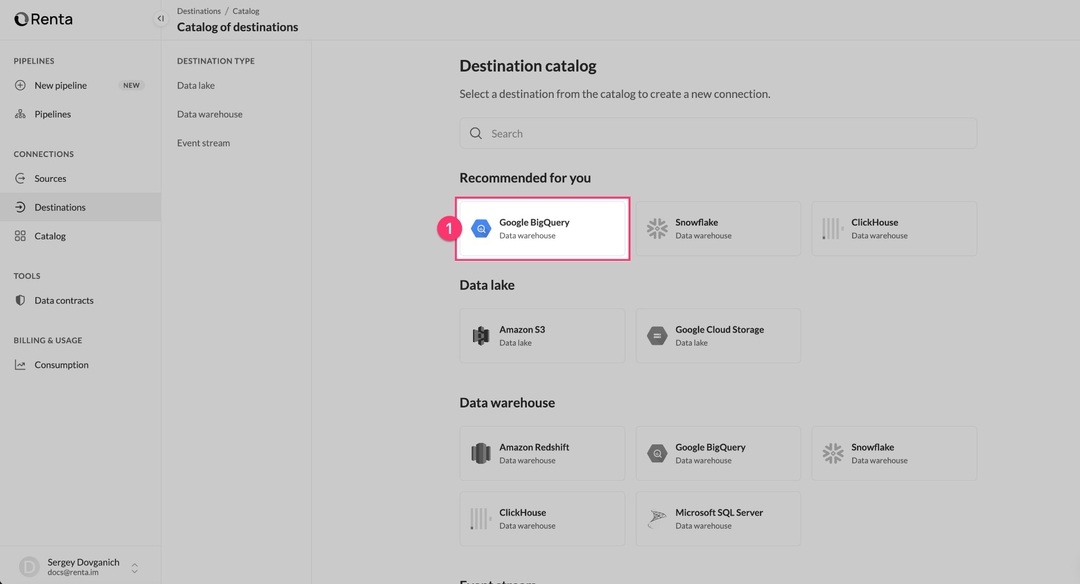Click the Pipelines sidebar icon

coord(20,113)
